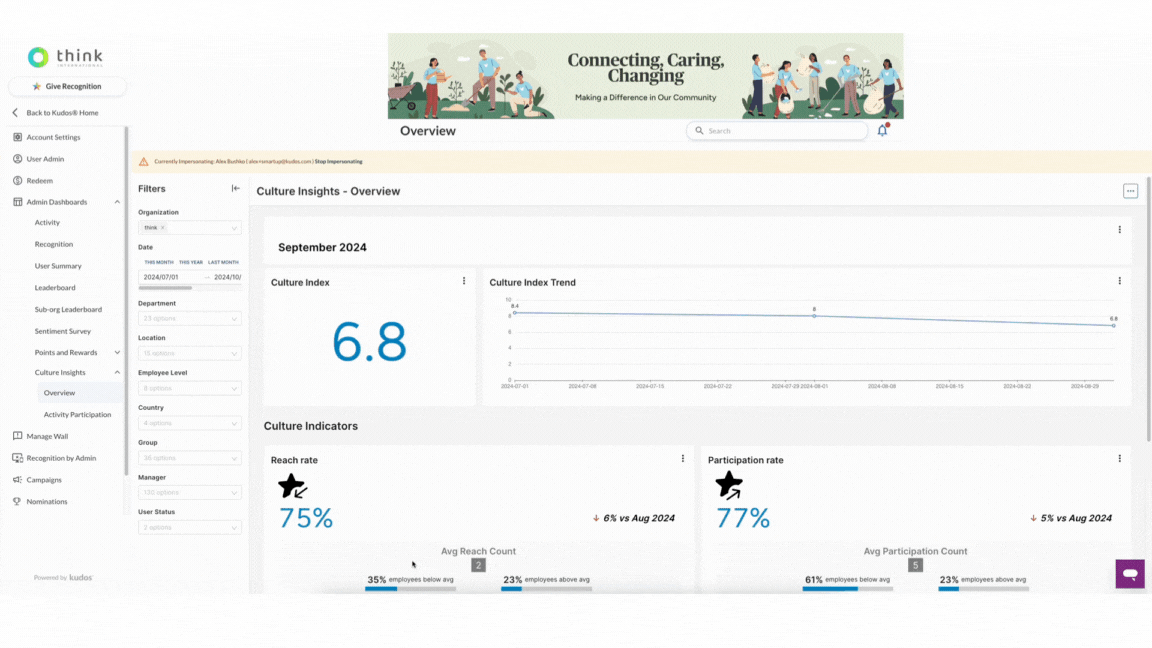
Task: Open notifications bell
Action: pyautogui.click(x=882, y=130)
